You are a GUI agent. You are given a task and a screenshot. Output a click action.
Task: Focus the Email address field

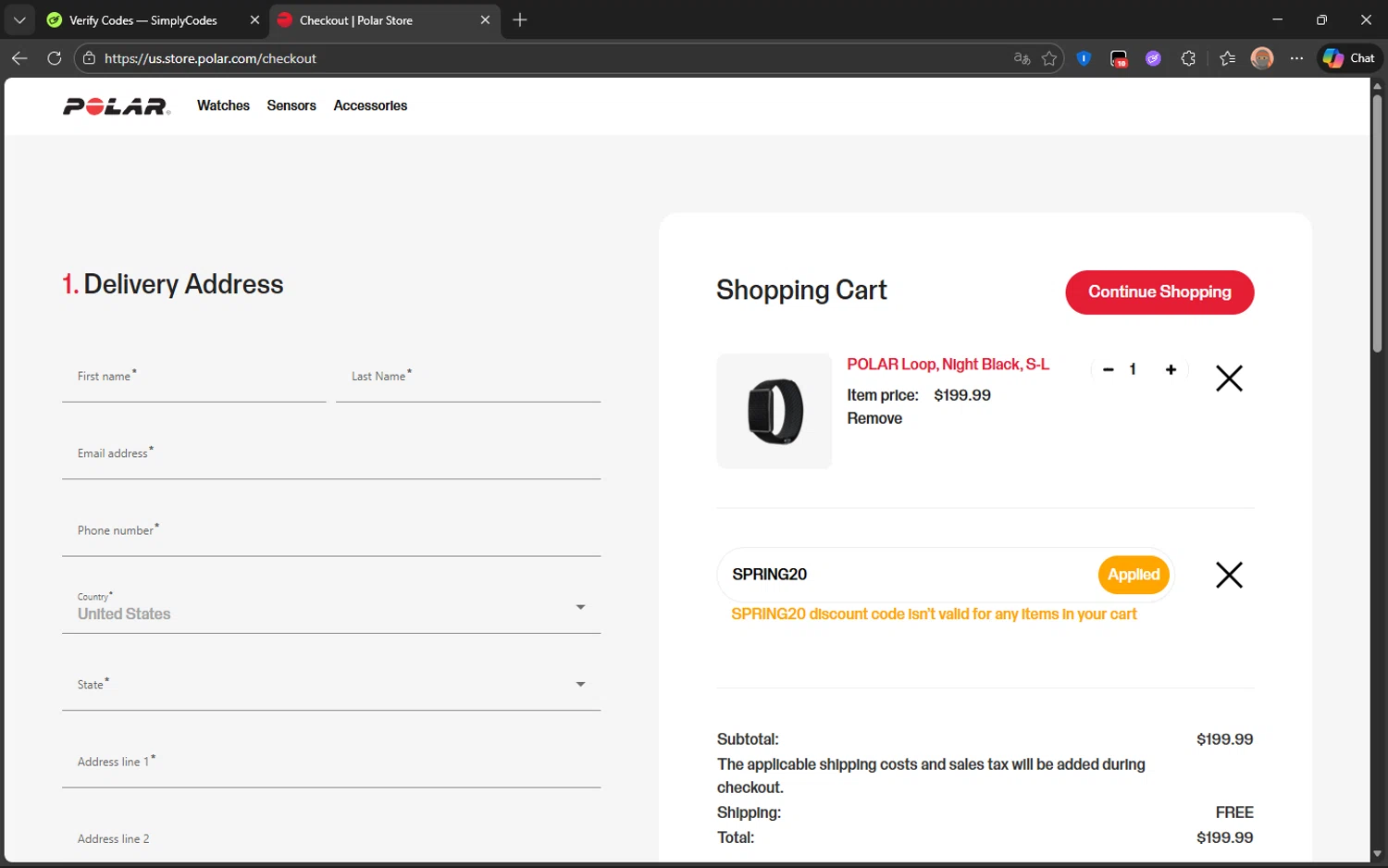(x=331, y=454)
